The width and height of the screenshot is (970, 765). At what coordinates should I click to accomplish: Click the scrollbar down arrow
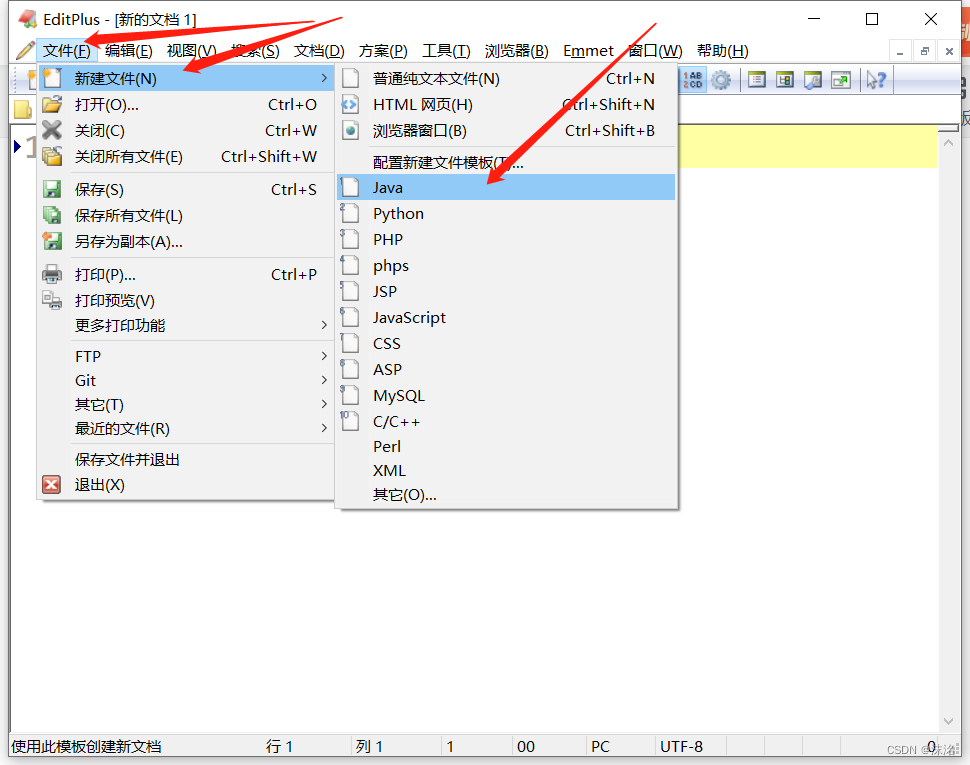point(948,721)
